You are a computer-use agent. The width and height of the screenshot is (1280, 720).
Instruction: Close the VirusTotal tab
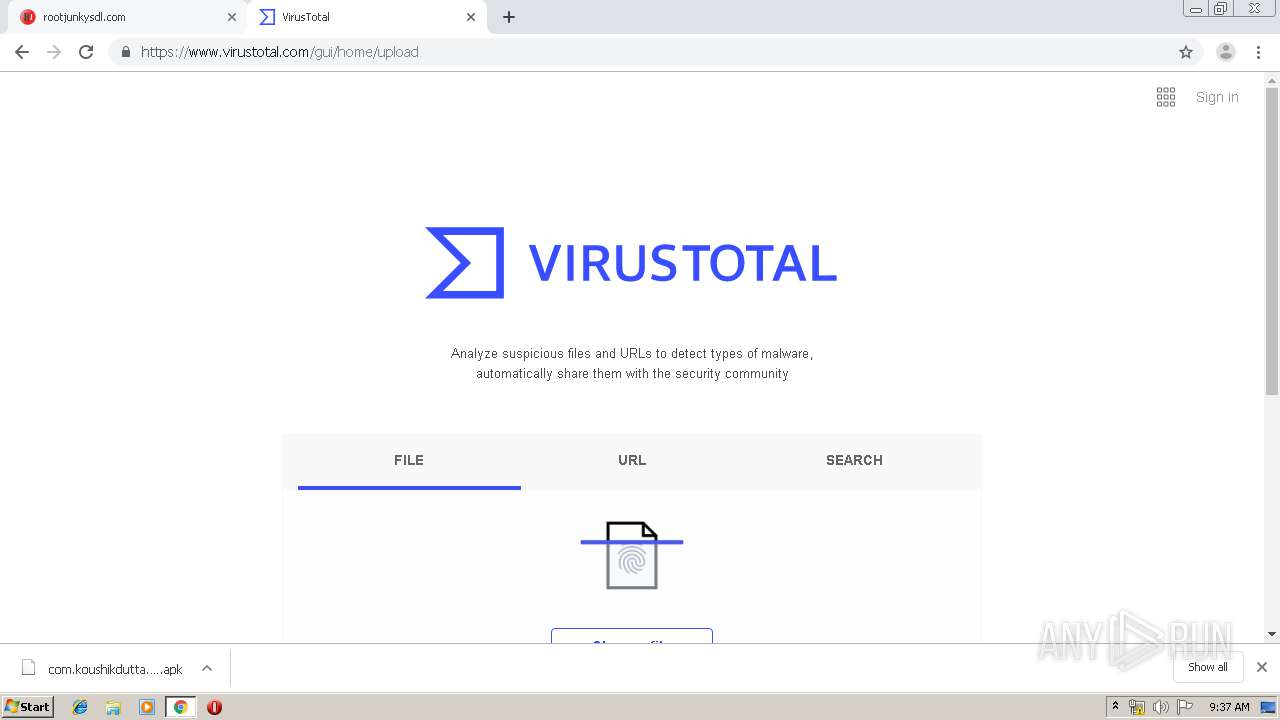[471, 17]
